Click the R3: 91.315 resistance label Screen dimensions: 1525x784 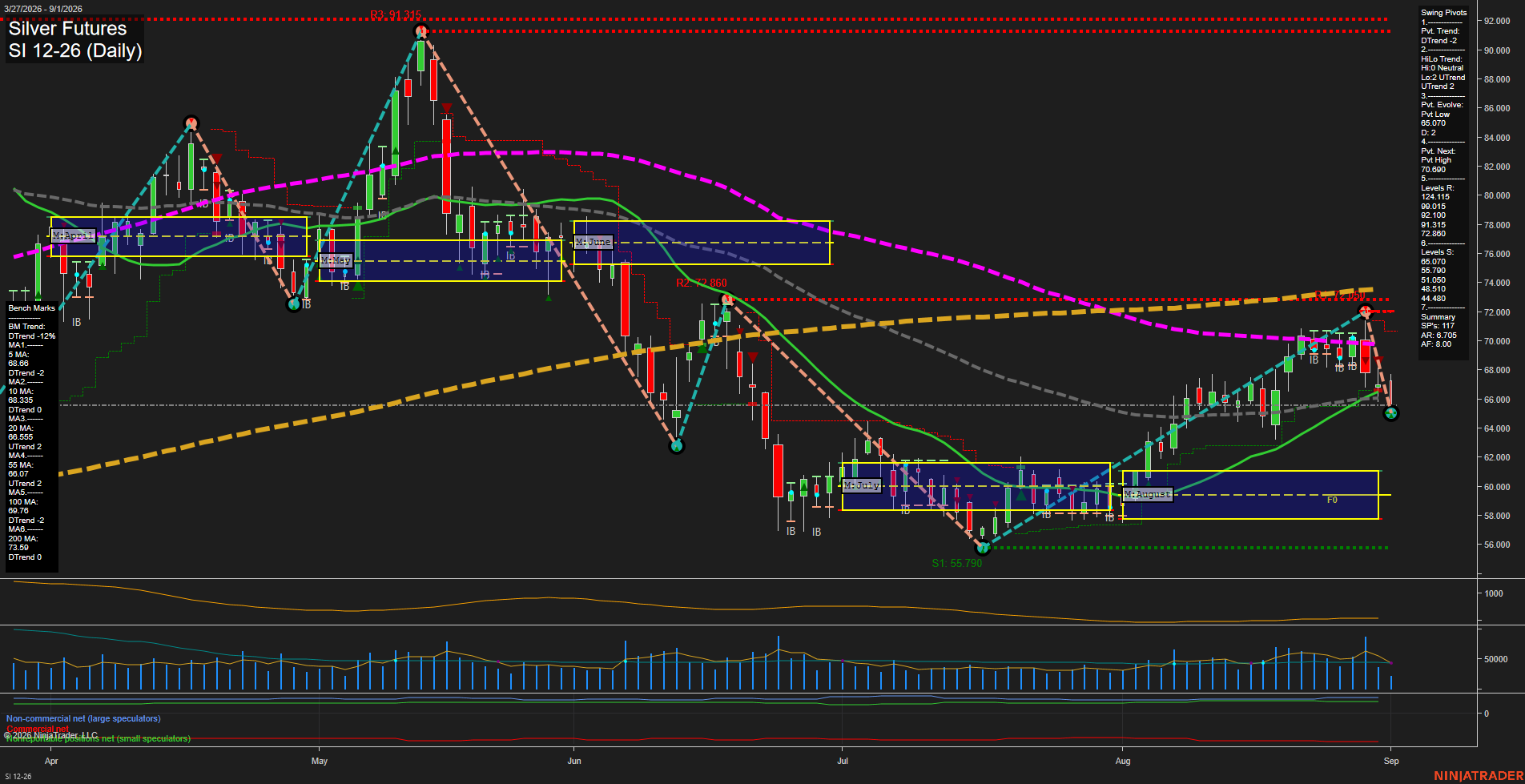click(x=396, y=15)
